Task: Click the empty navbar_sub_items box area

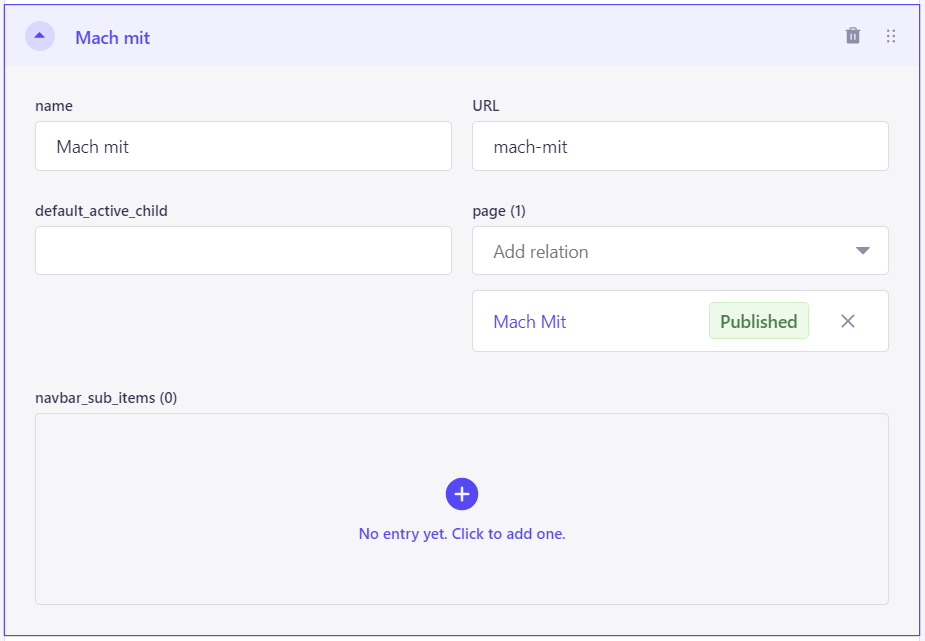Action: pos(462,508)
